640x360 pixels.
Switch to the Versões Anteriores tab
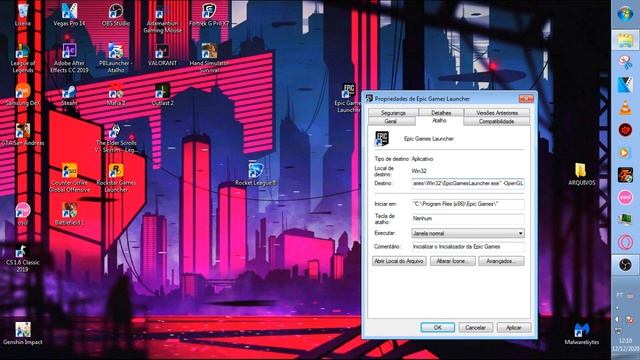pos(497,112)
